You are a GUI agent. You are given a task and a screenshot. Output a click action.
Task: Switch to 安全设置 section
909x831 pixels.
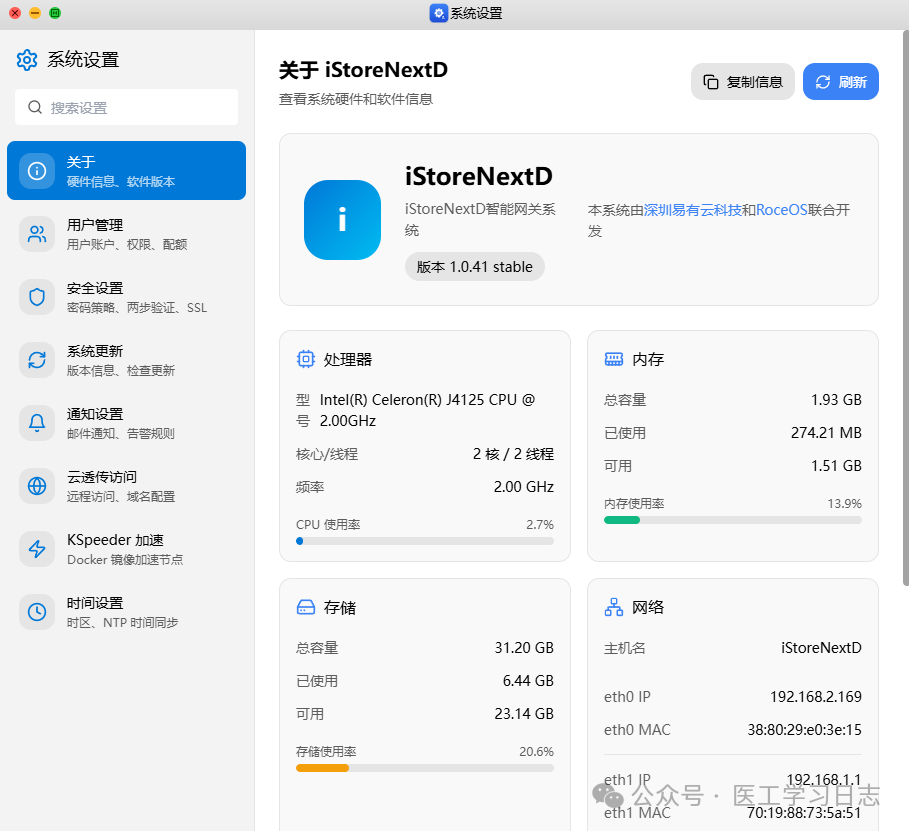126,297
